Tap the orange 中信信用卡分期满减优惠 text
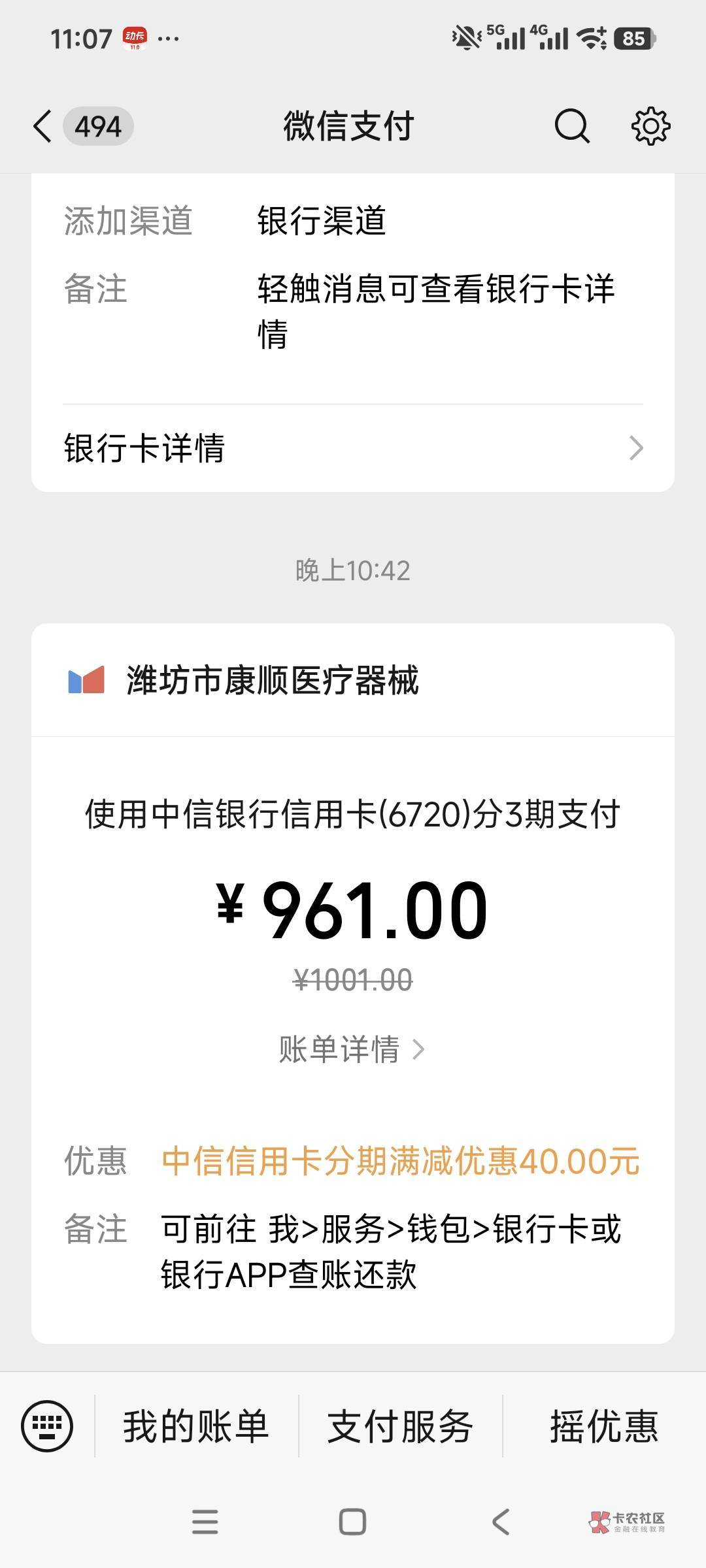Screen dimensions: 706x1568 [400, 1161]
